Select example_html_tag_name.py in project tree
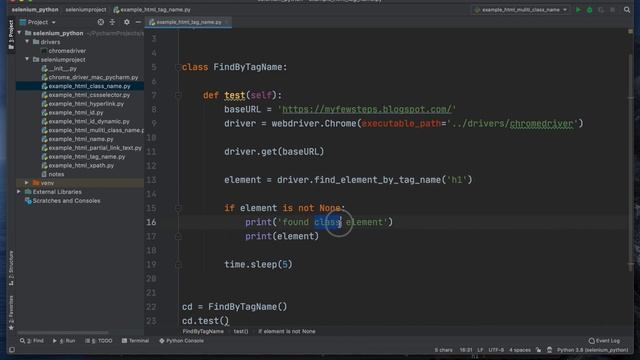 pyautogui.click(x=87, y=157)
